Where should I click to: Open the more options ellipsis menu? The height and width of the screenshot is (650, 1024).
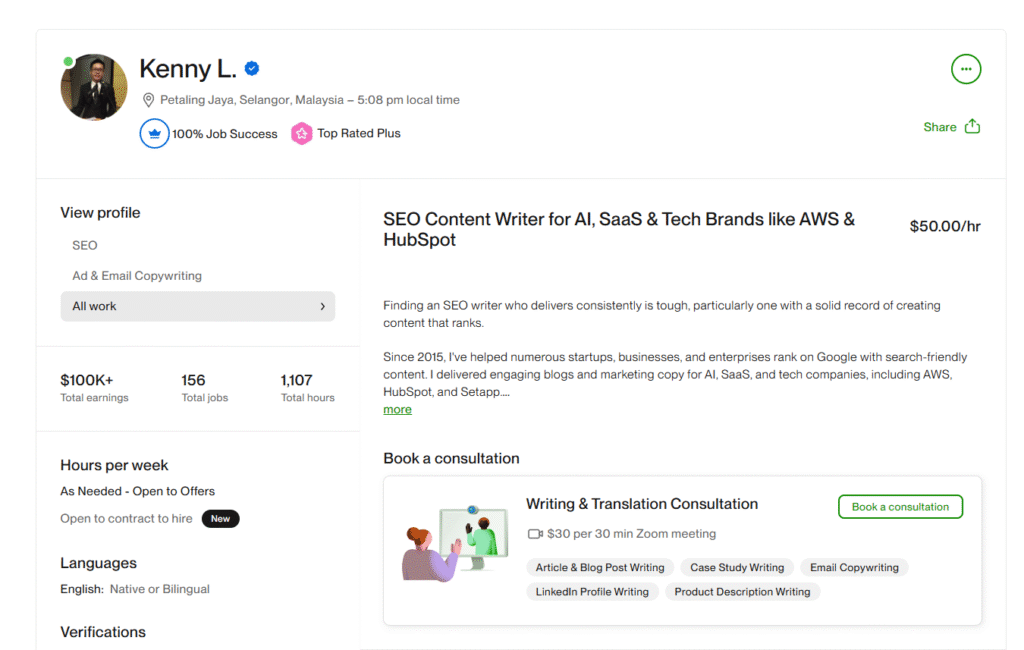(x=966, y=69)
